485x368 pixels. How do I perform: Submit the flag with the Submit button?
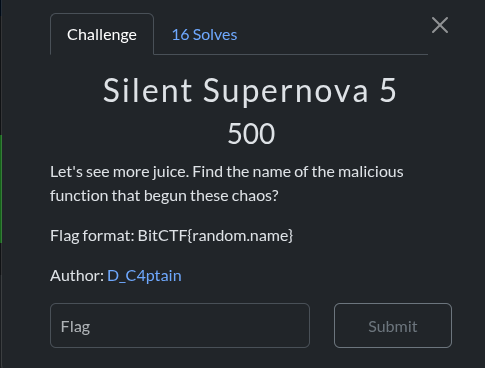(393, 325)
